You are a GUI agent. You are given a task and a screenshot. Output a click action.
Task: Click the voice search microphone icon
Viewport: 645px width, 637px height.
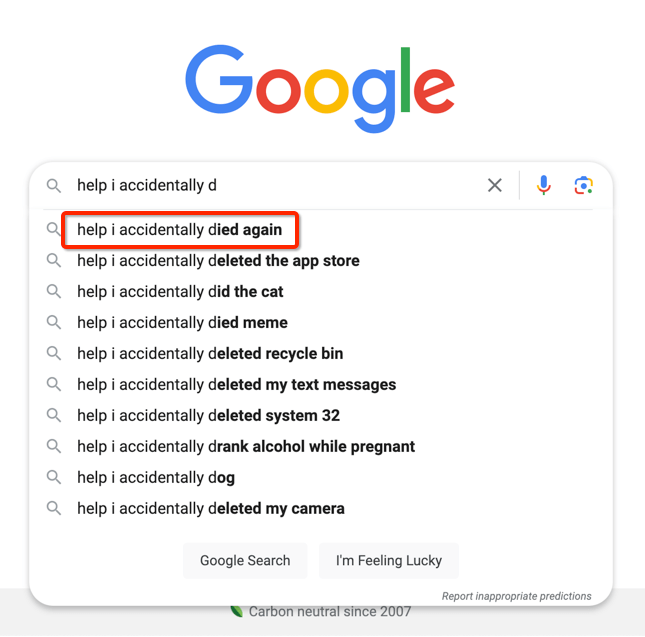(543, 185)
